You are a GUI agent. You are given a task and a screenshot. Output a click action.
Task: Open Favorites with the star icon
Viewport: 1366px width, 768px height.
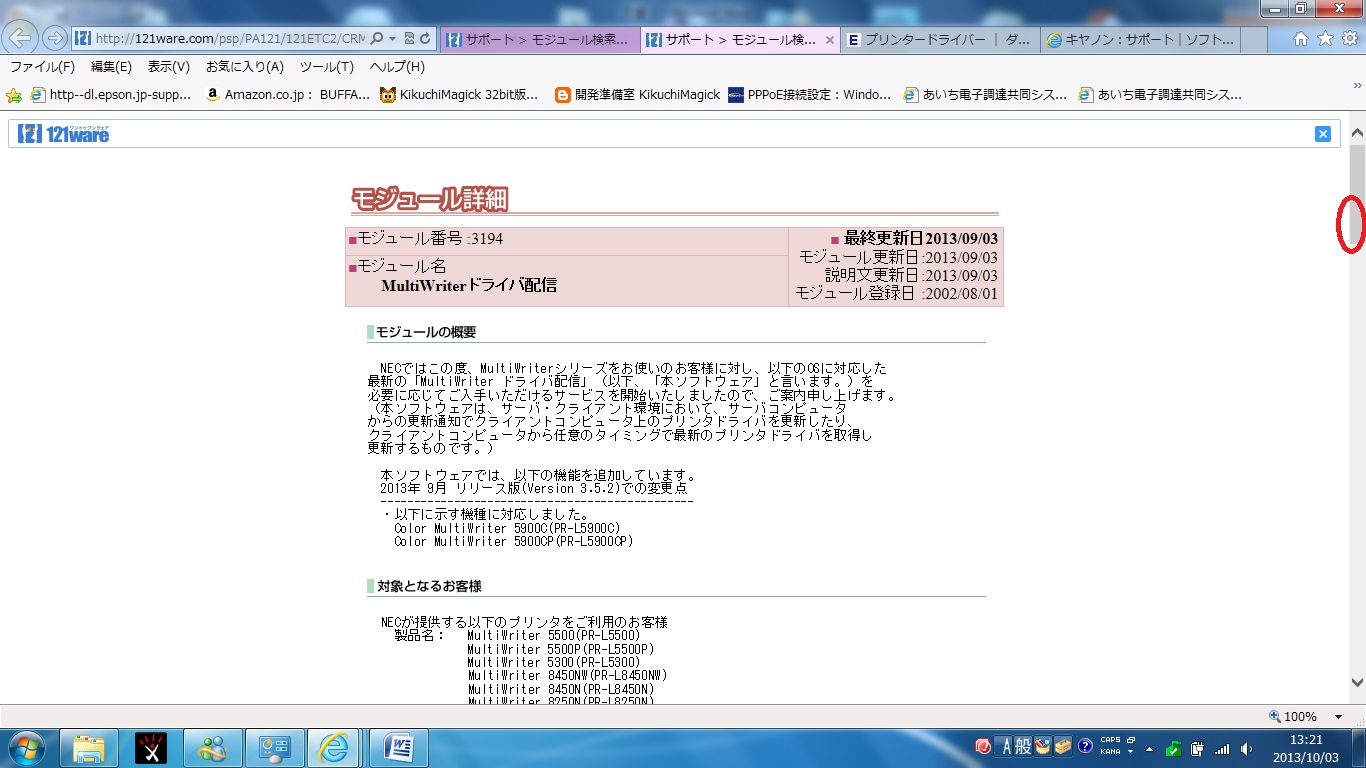coord(1325,39)
